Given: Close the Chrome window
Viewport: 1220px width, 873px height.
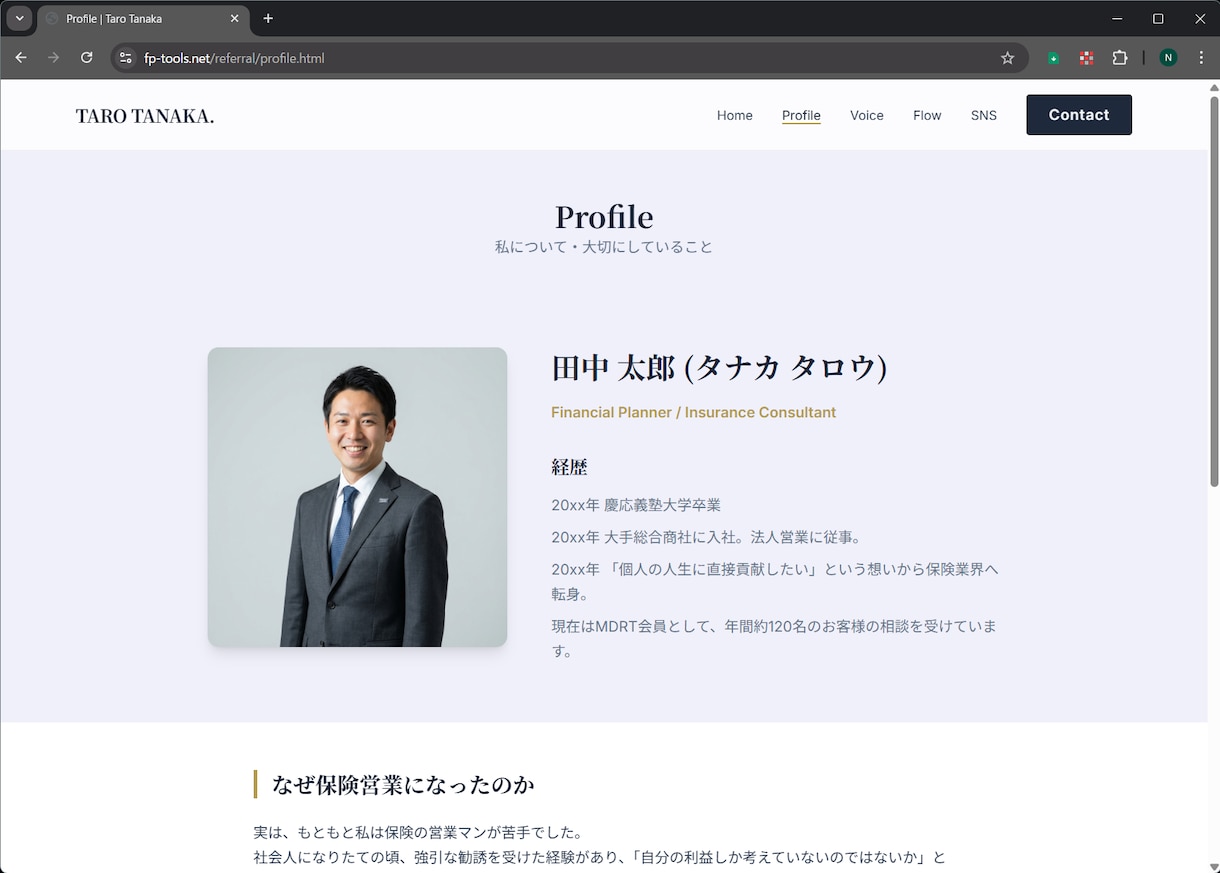Looking at the screenshot, I should [x=1200, y=18].
